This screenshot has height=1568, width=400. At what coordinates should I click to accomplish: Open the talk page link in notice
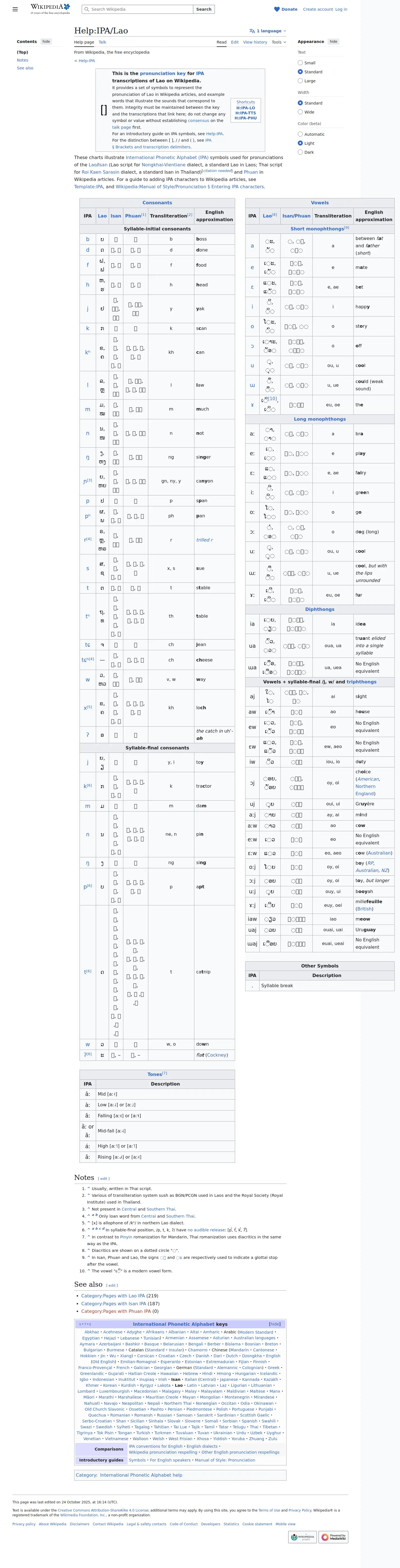coord(121,127)
